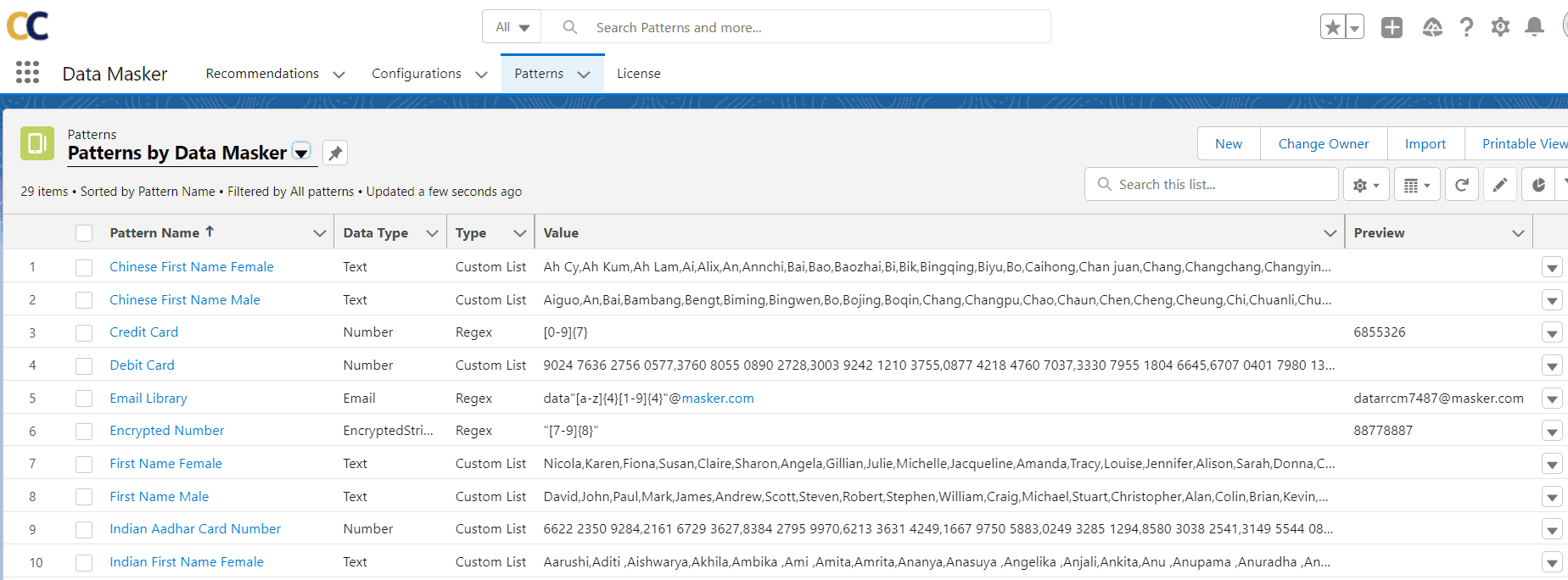Toggle the select-all header checkbox
Screen dimensions: 1568x580
(x=84, y=233)
